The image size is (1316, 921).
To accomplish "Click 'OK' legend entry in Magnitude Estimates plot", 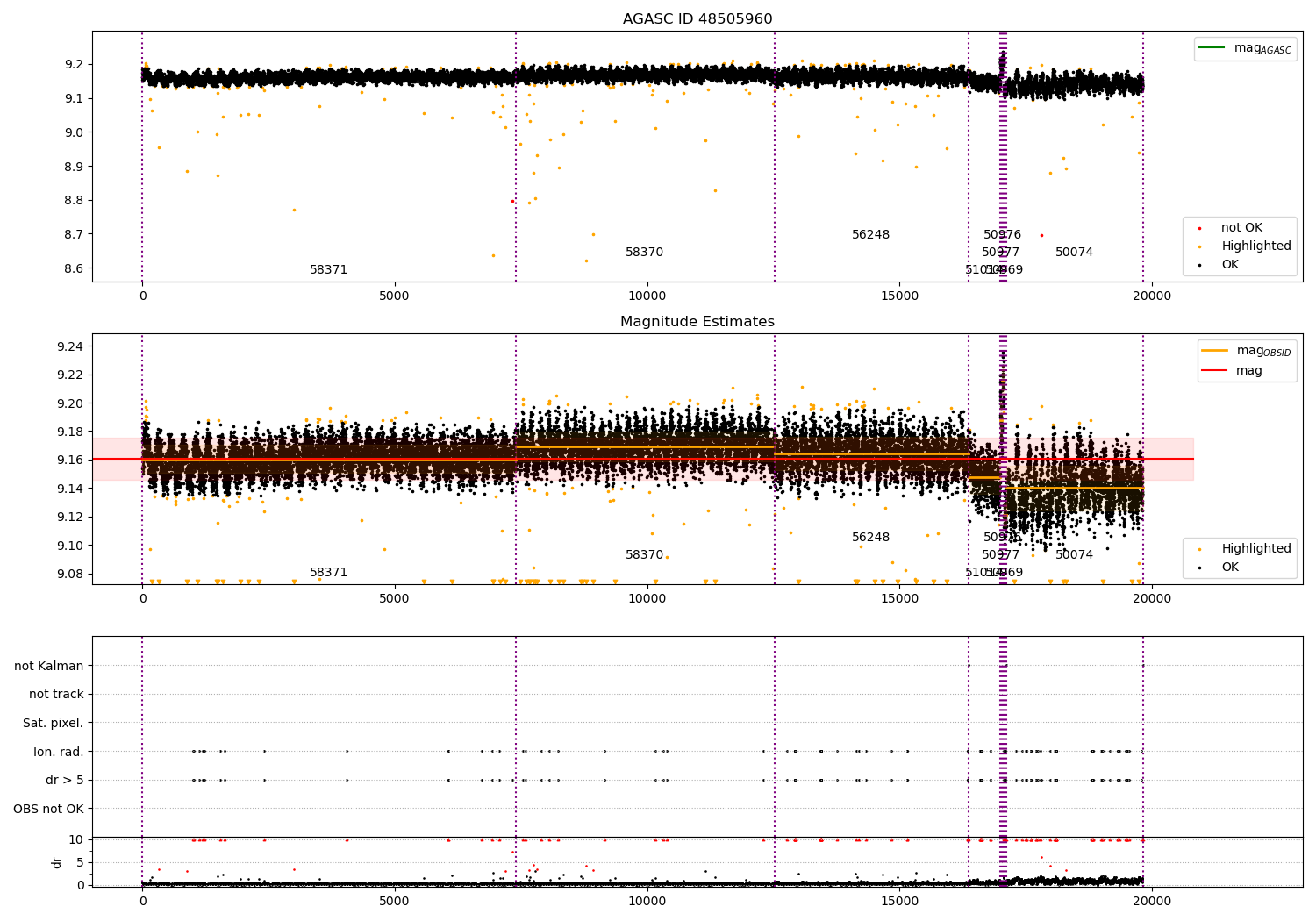I will point(1219,568).
